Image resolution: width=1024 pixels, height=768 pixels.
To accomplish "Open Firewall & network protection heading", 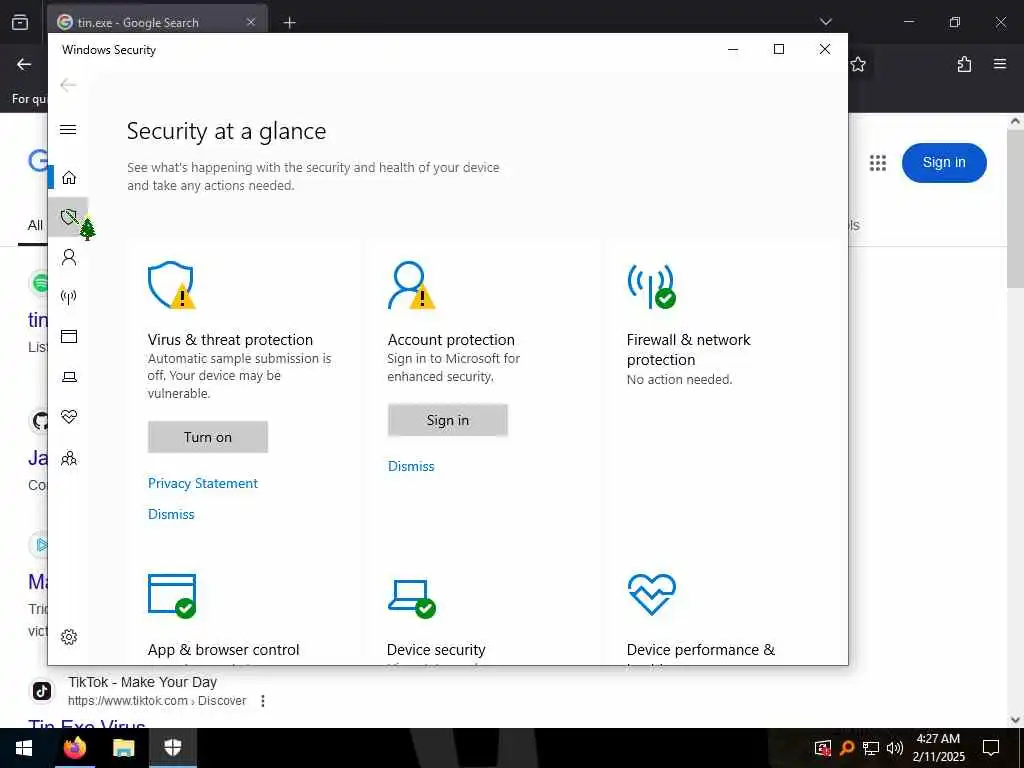I will pyautogui.click(x=688, y=349).
